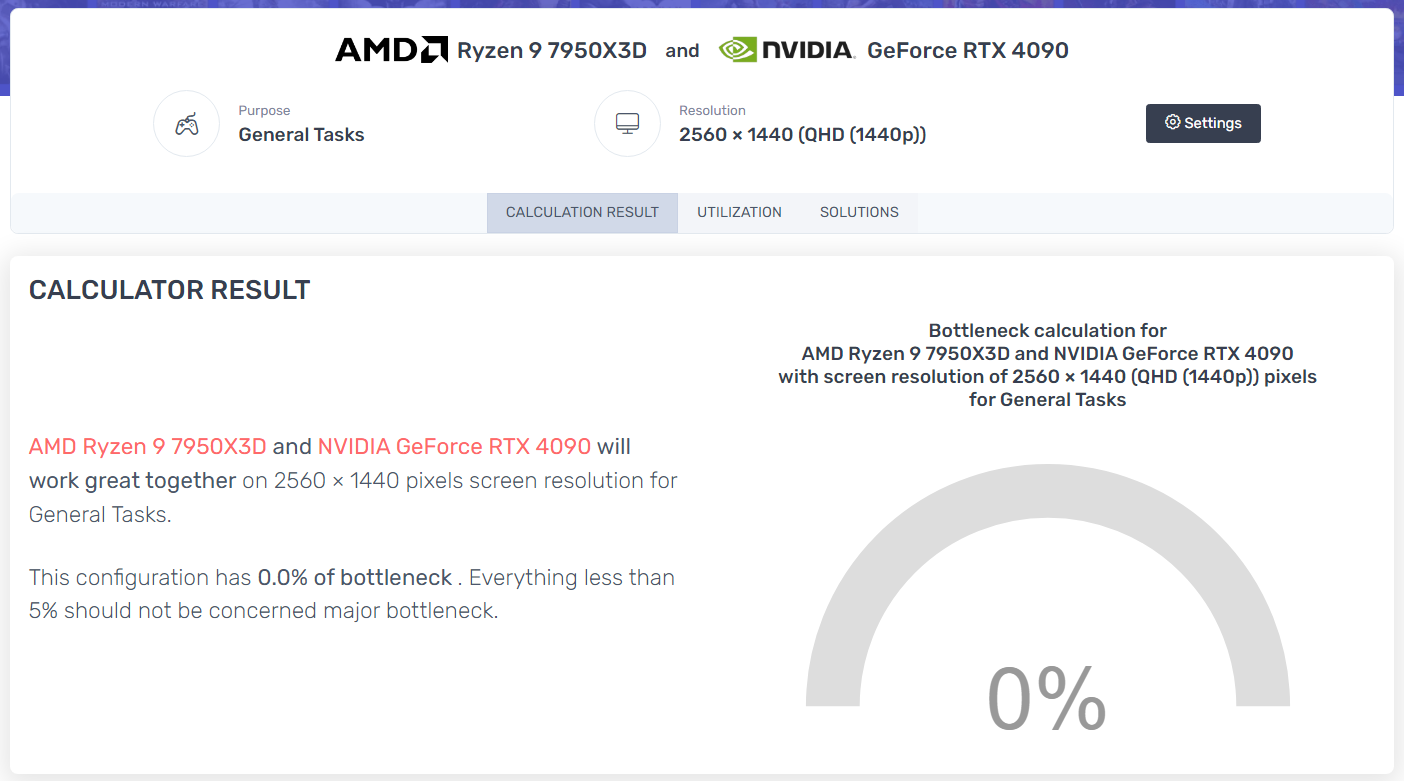Open the red NVIDIA GeForce RTX 4090 link
The height and width of the screenshot is (781, 1404).
click(454, 446)
